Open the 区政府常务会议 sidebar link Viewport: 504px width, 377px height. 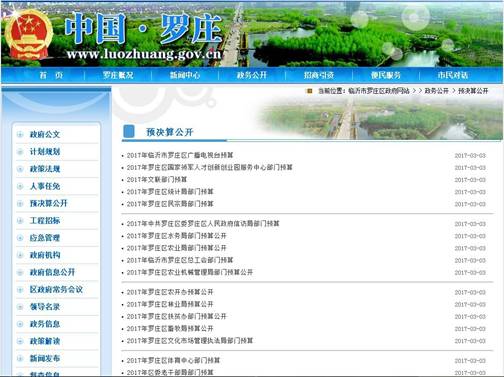[56, 289]
